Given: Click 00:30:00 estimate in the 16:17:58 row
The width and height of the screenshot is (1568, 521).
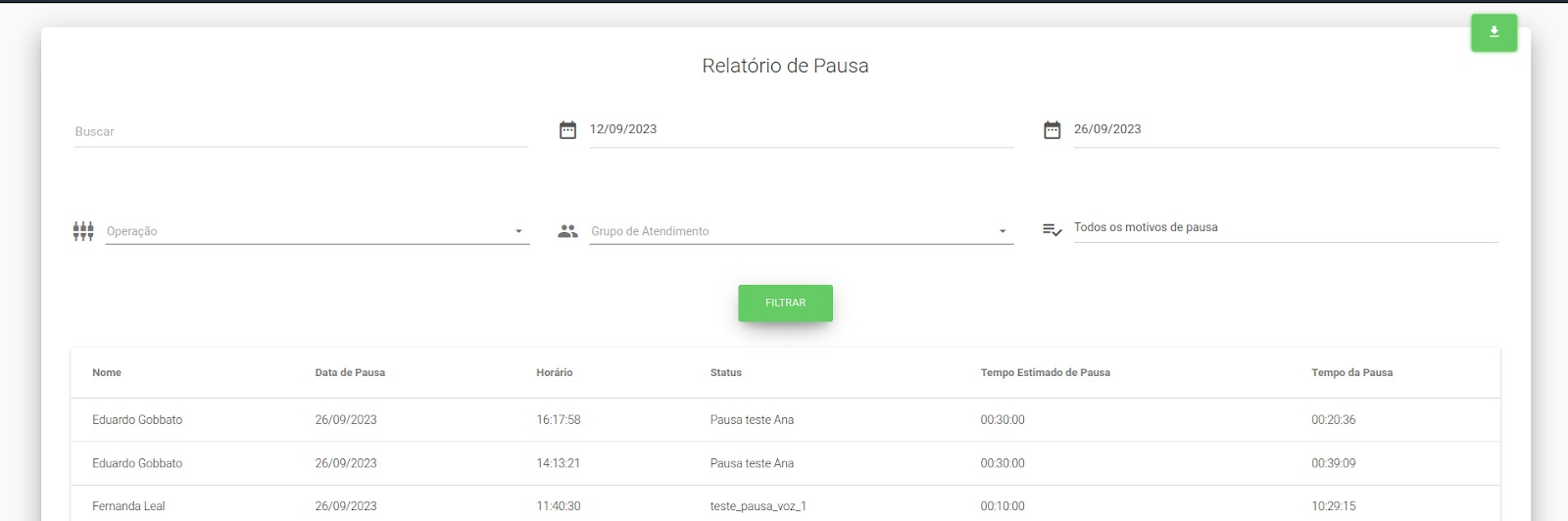Looking at the screenshot, I should [x=1003, y=420].
